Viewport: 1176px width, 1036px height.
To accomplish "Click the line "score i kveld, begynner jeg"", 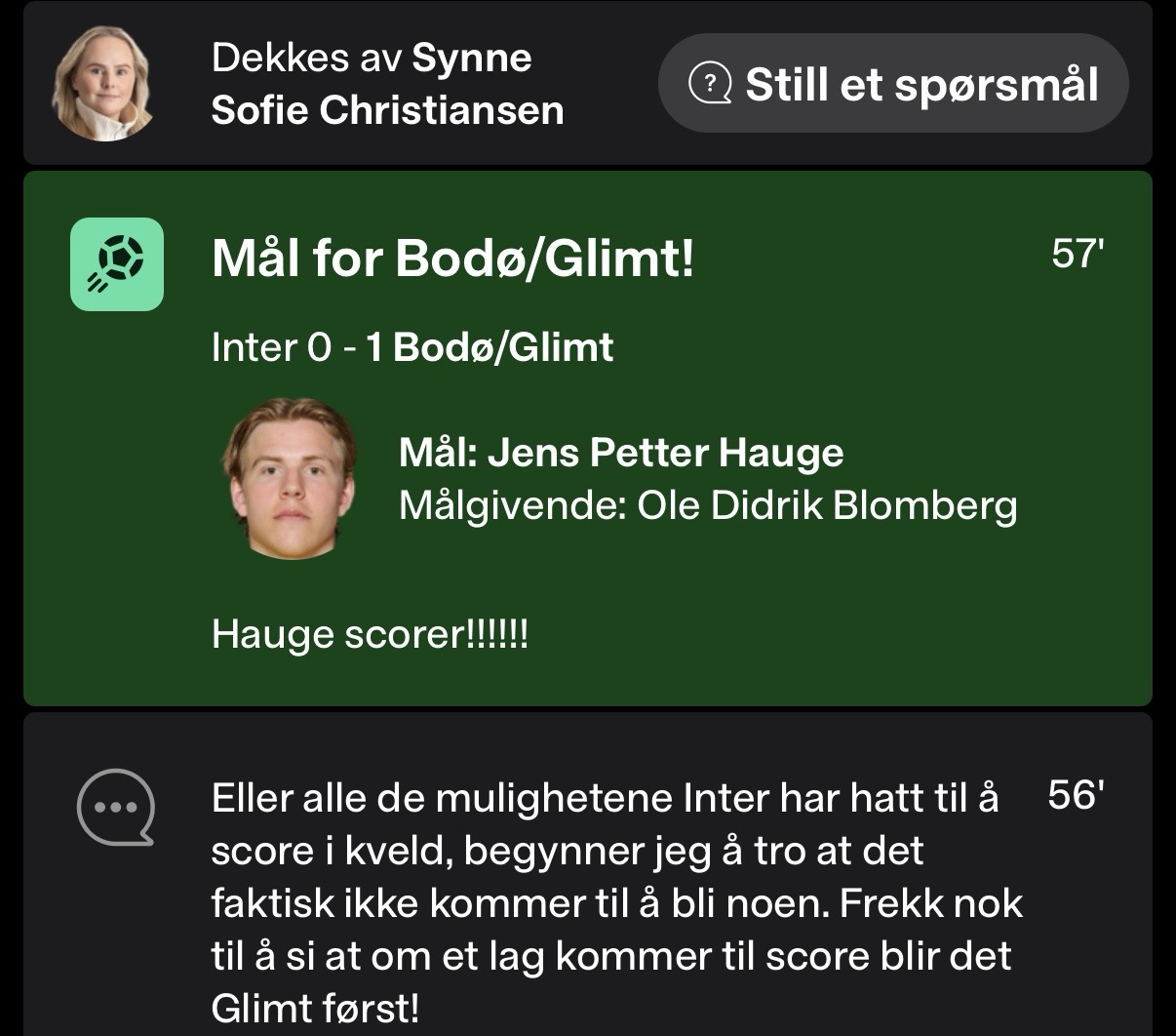I will coord(566,851).
